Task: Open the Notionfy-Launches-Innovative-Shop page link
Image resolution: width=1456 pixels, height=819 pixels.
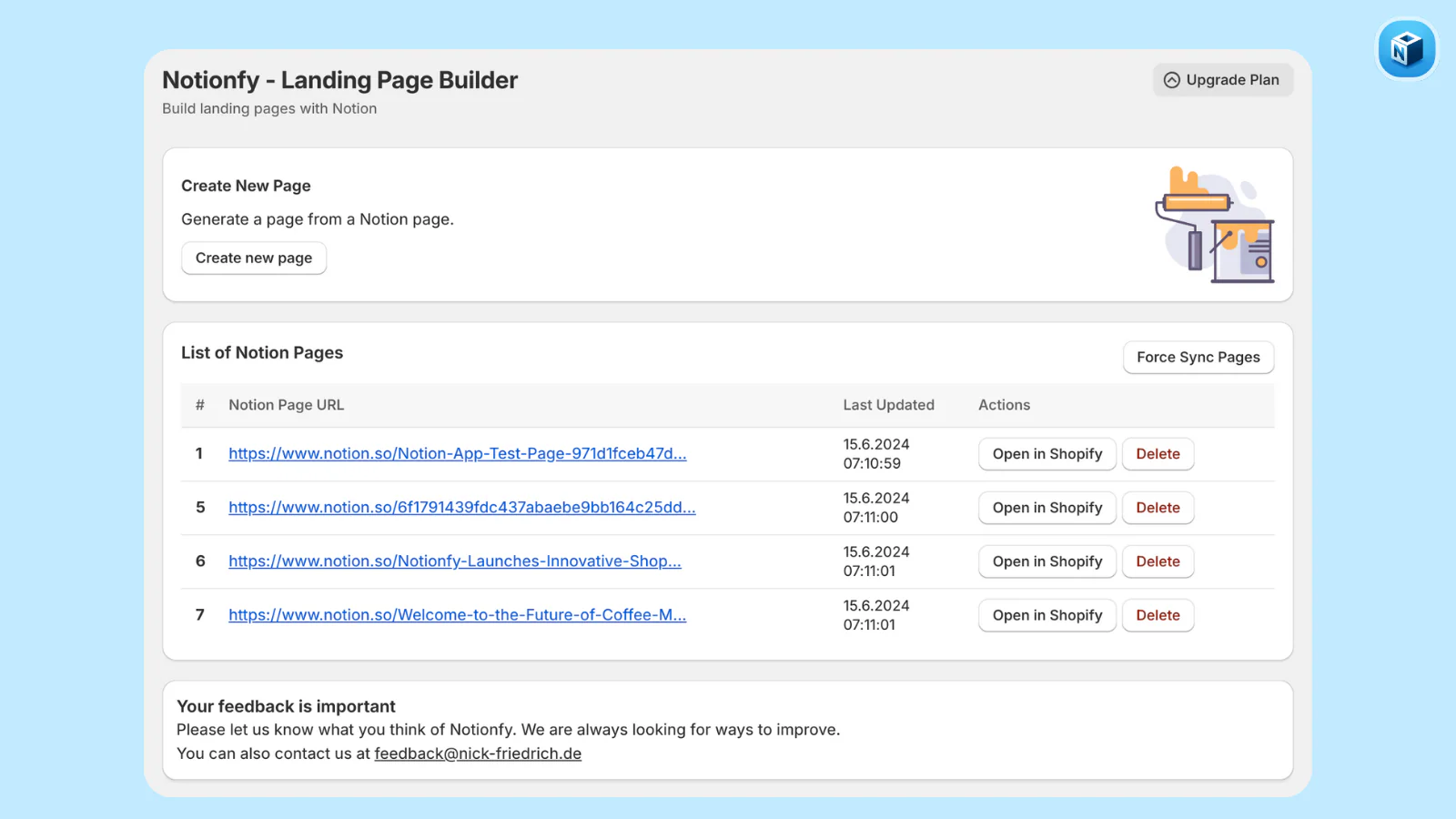Action: 454,561
